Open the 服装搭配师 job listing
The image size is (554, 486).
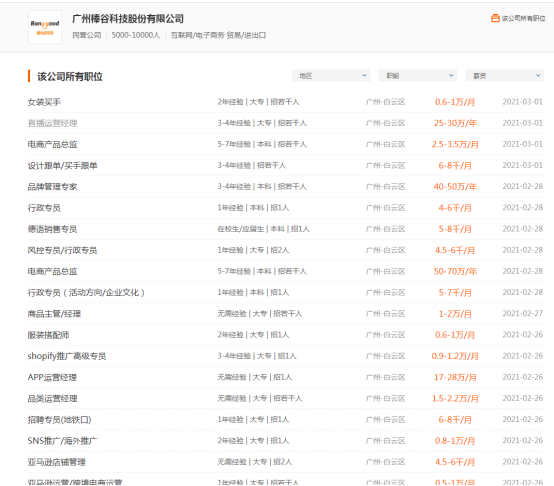tap(48, 335)
